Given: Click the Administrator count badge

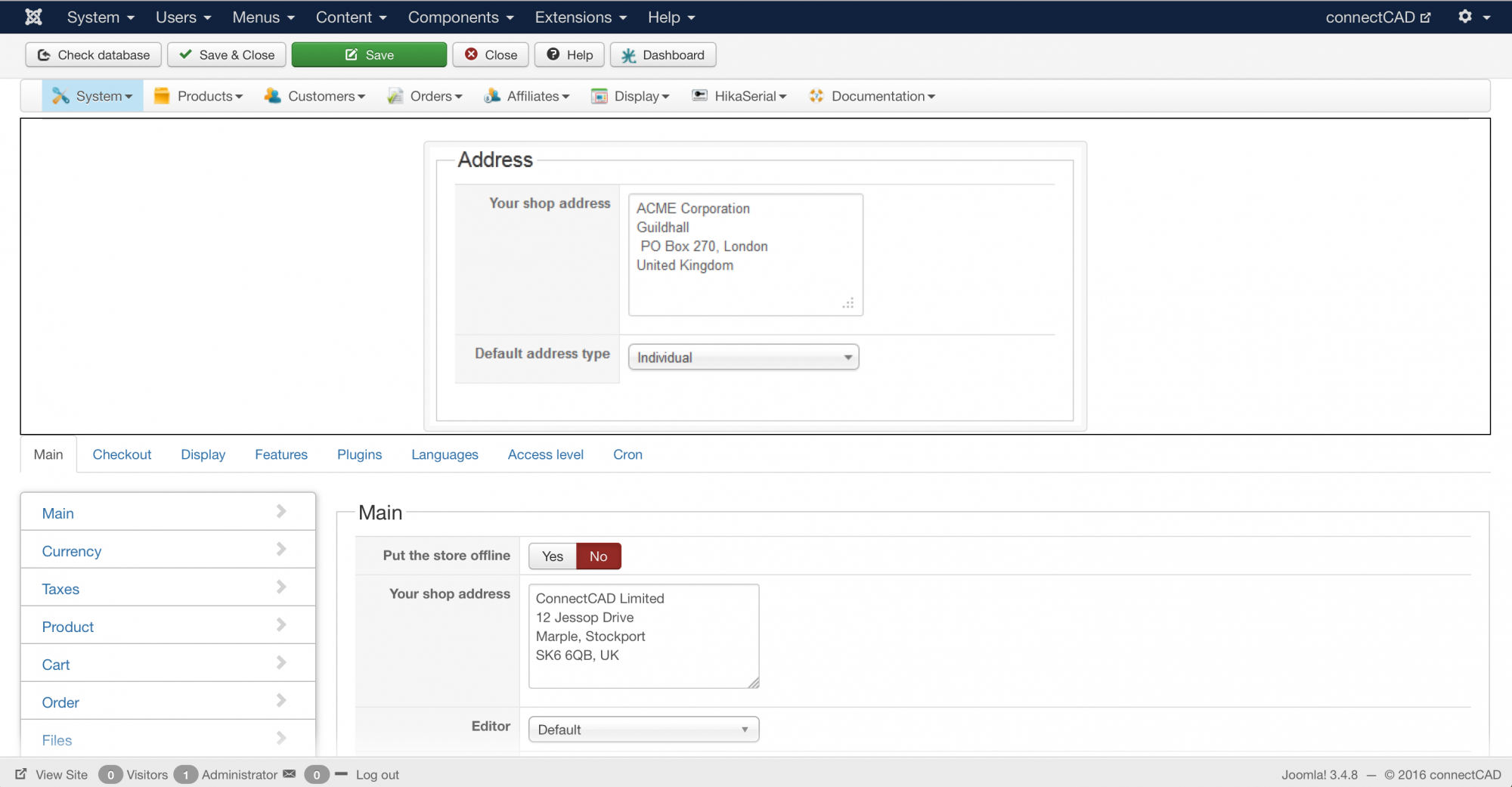Looking at the screenshot, I should coord(185,775).
